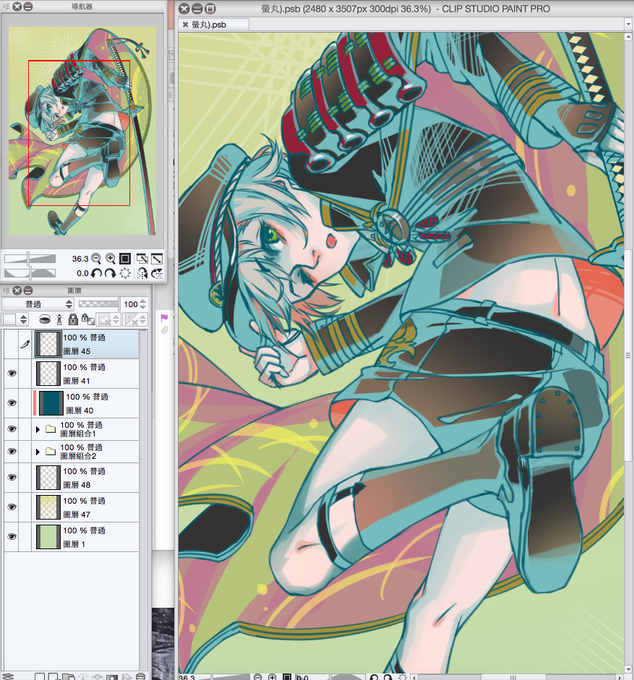Click the purple flag icon beside layers
Screen dimensions: 634x680
coord(164,318)
